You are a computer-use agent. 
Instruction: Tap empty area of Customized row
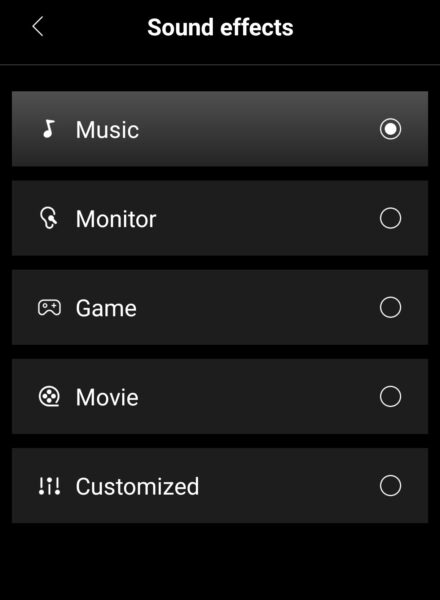pyautogui.click(x=287, y=486)
